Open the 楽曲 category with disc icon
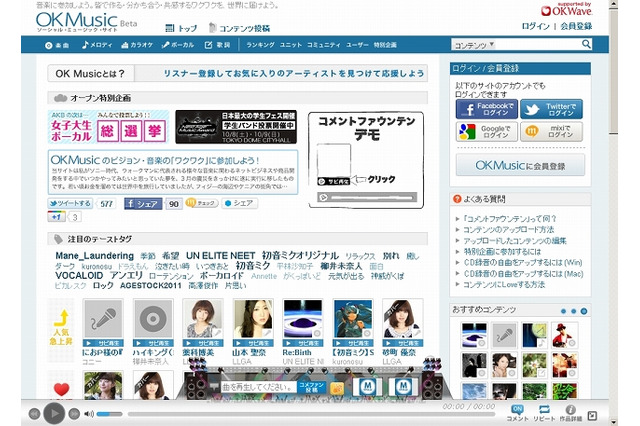 point(57,45)
